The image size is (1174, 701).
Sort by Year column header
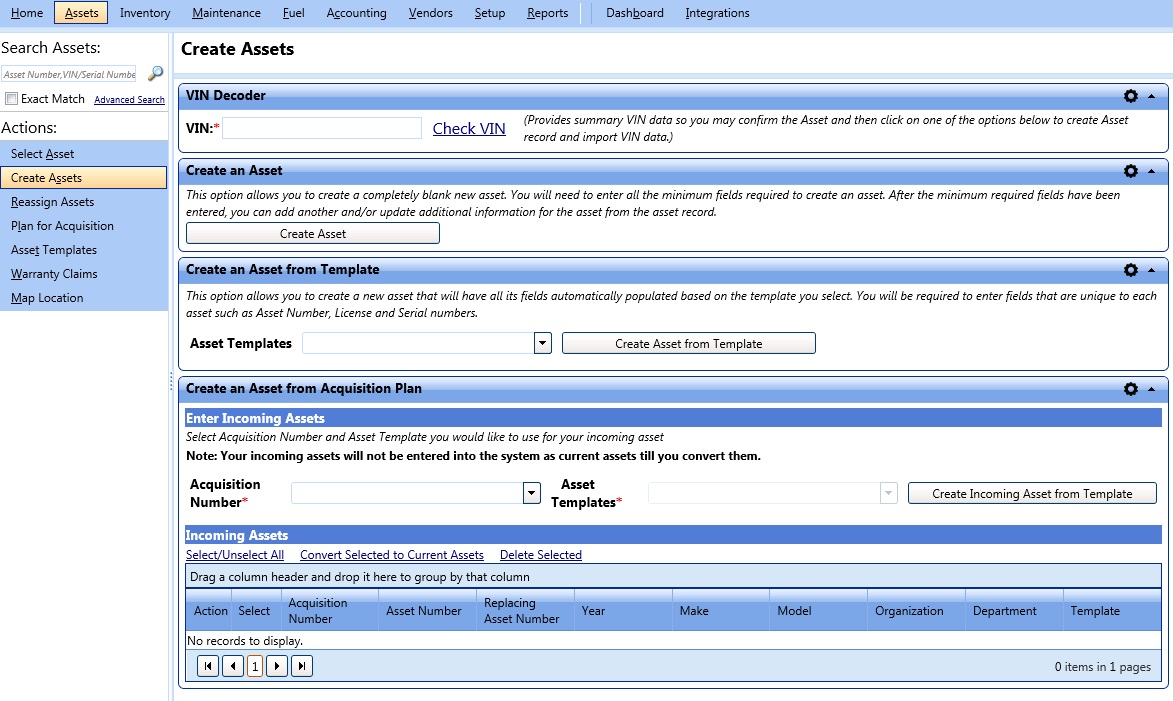click(x=623, y=610)
